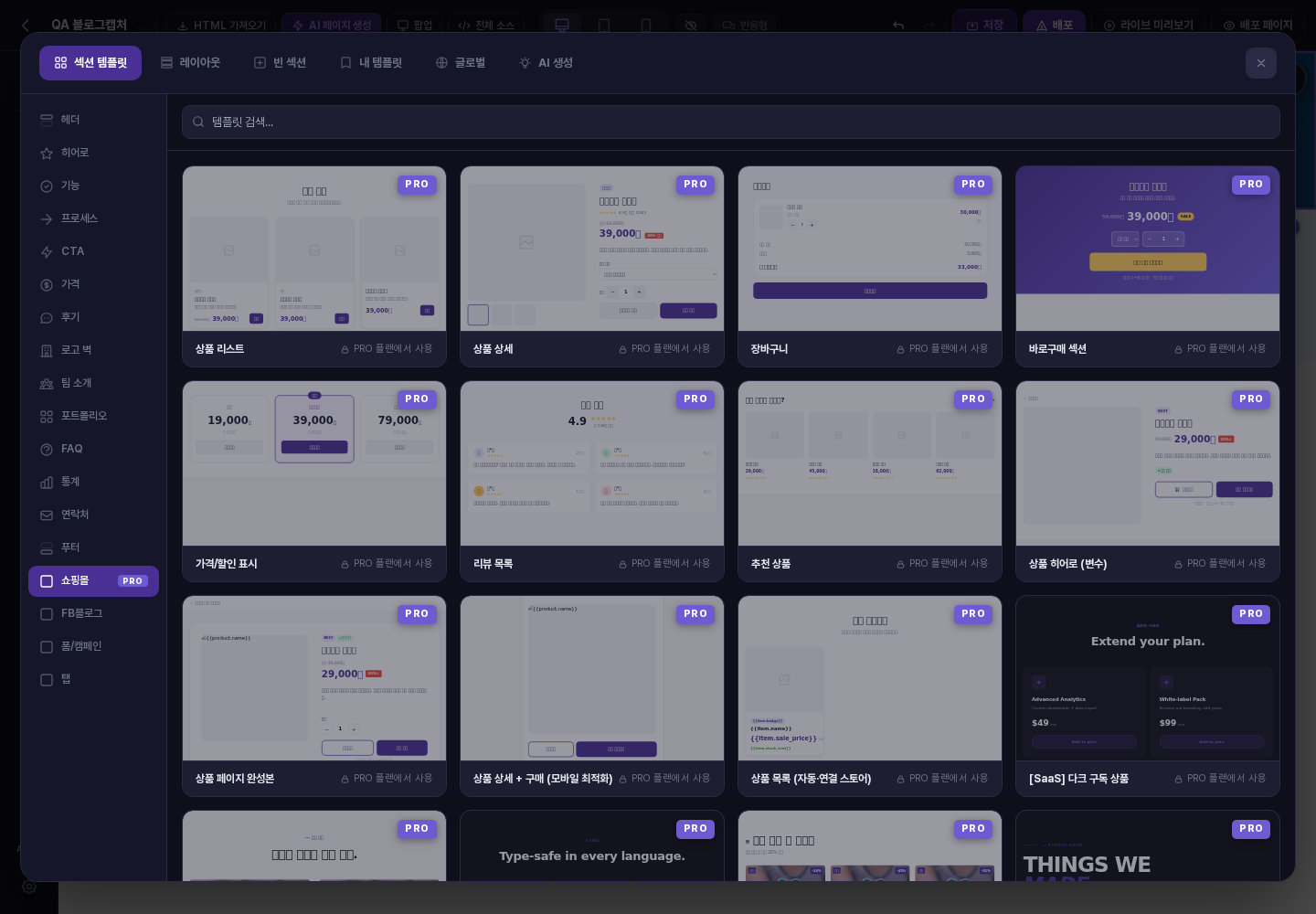Image resolution: width=1316 pixels, height=914 pixels.
Task: Open the 히어로 star category
Action: (93, 153)
